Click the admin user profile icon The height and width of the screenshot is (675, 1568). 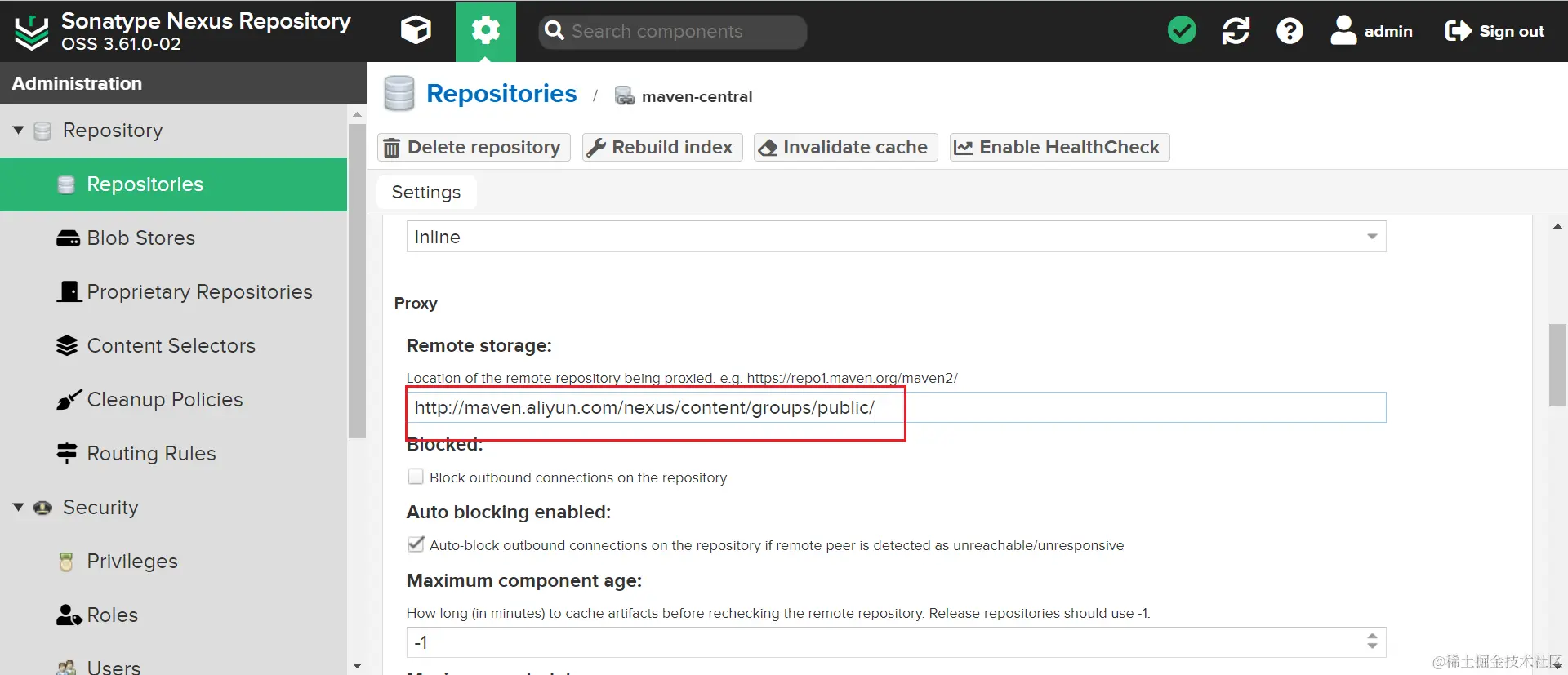(x=1343, y=31)
